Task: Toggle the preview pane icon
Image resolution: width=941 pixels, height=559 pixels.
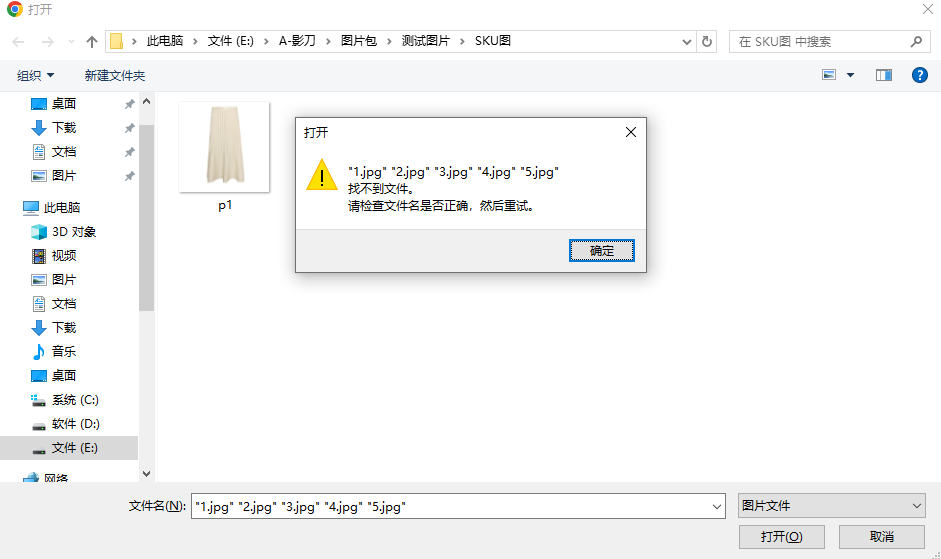Action: (883, 75)
